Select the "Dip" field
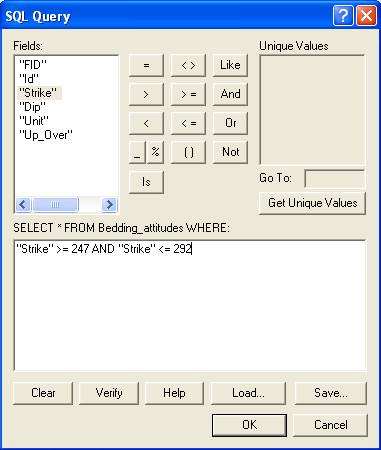 [x=32, y=107]
